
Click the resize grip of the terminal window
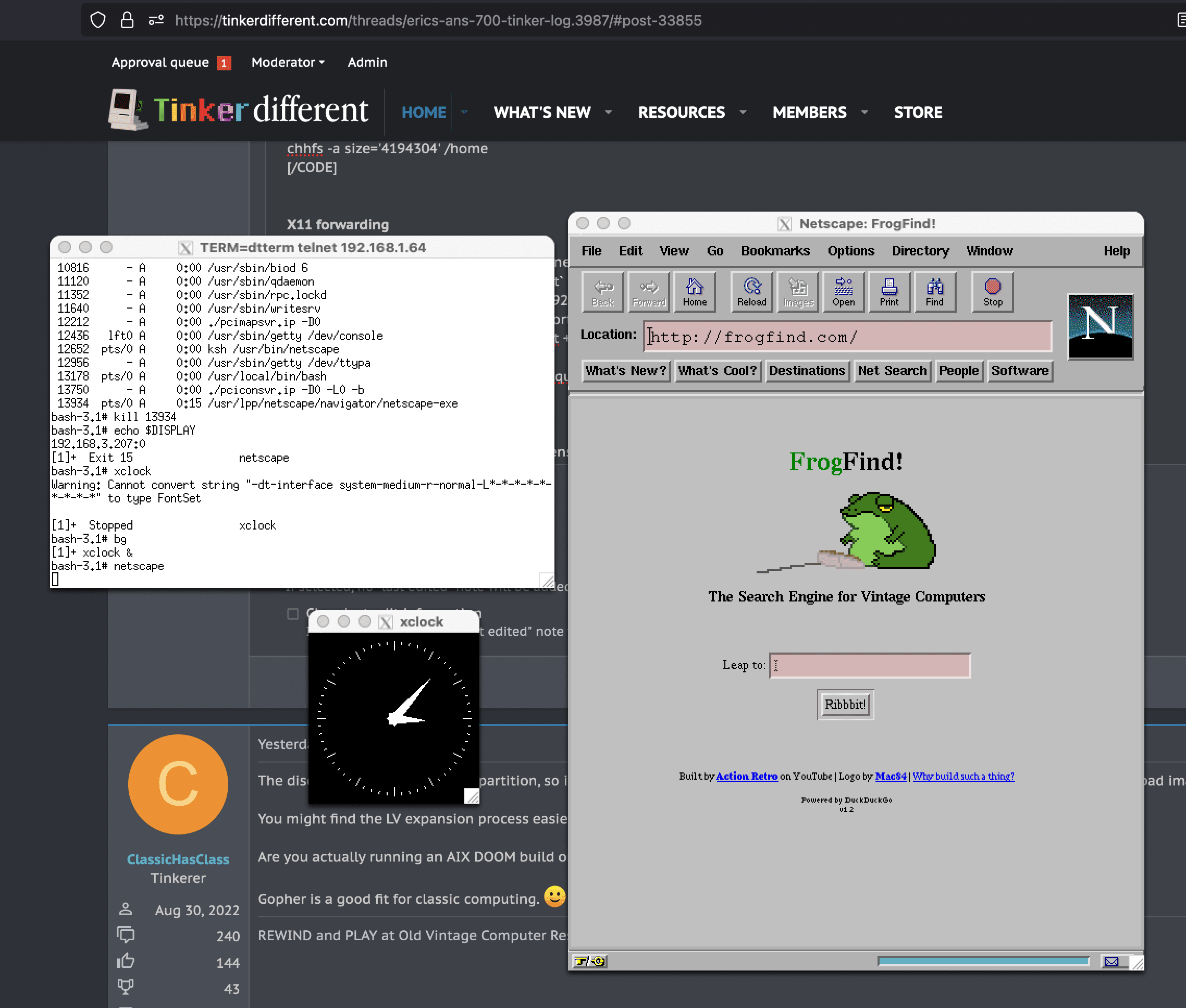pyautogui.click(x=547, y=580)
